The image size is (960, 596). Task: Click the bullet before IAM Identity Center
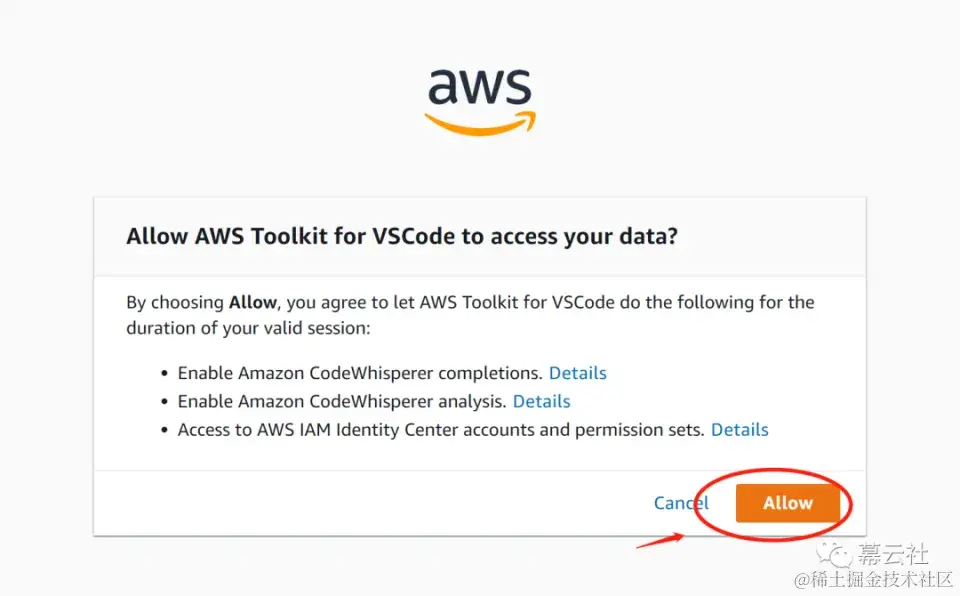coord(165,430)
